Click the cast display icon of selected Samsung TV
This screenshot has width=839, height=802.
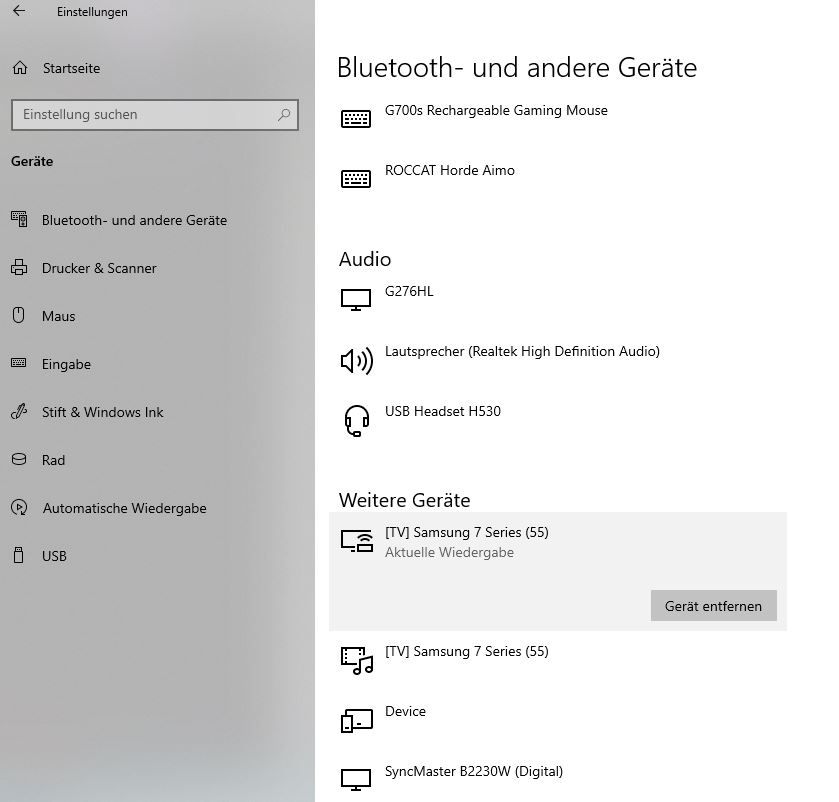pos(356,541)
